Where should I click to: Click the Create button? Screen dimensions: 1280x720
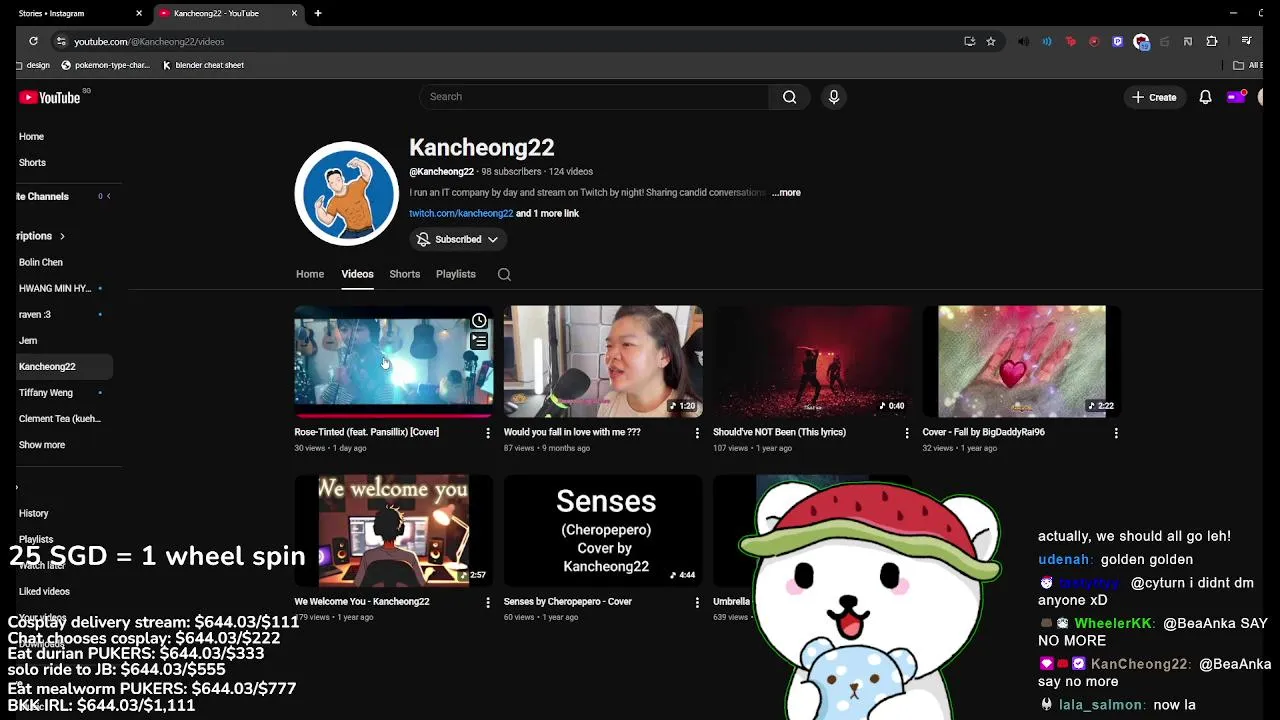tap(1154, 97)
